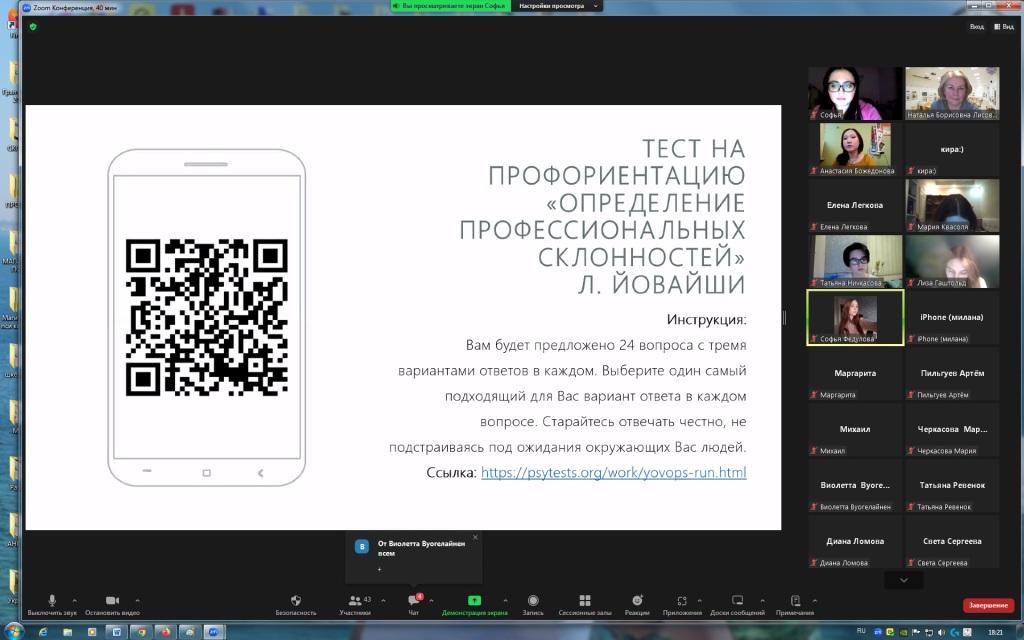Open the Реакции reactions menu

[x=637, y=605]
